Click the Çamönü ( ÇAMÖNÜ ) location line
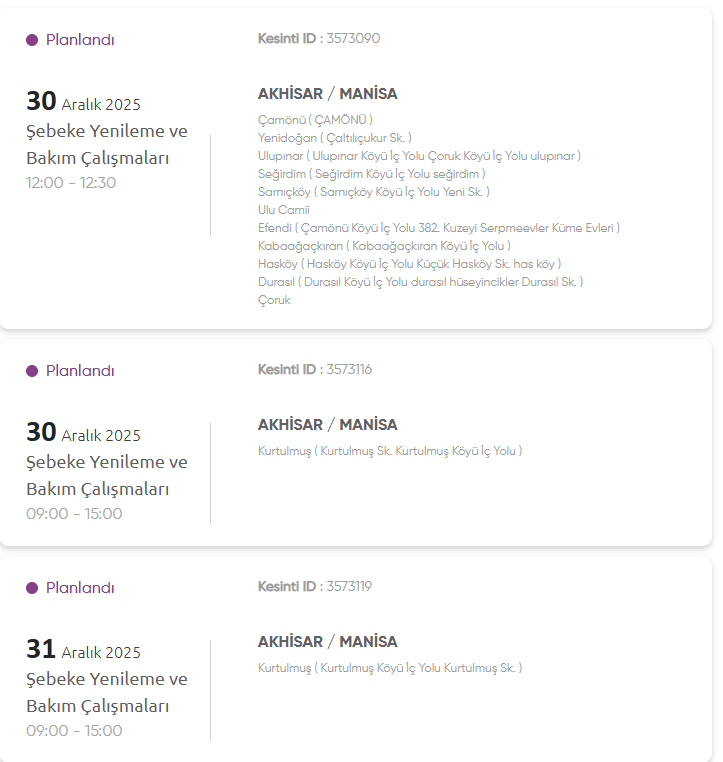Image resolution: width=723 pixels, height=762 pixels. point(315,120)
